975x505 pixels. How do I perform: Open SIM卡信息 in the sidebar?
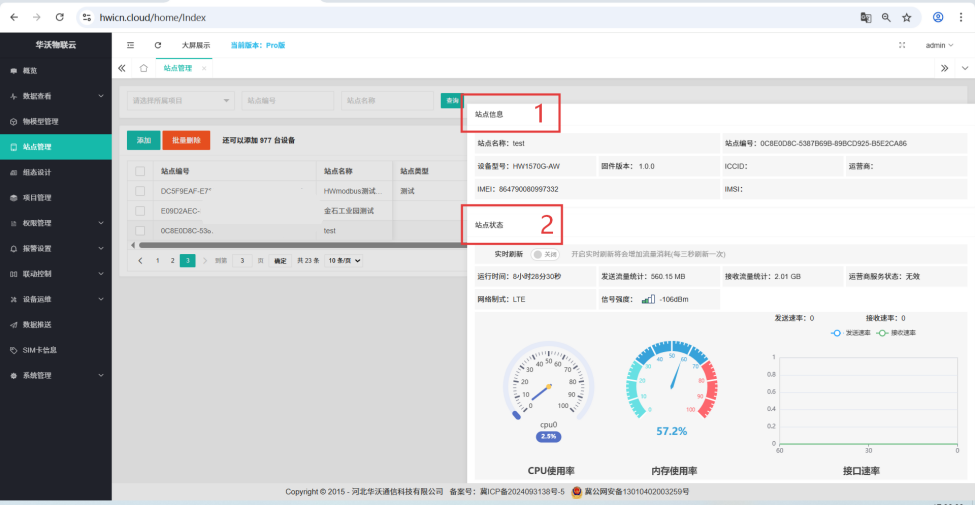point(56,350)
